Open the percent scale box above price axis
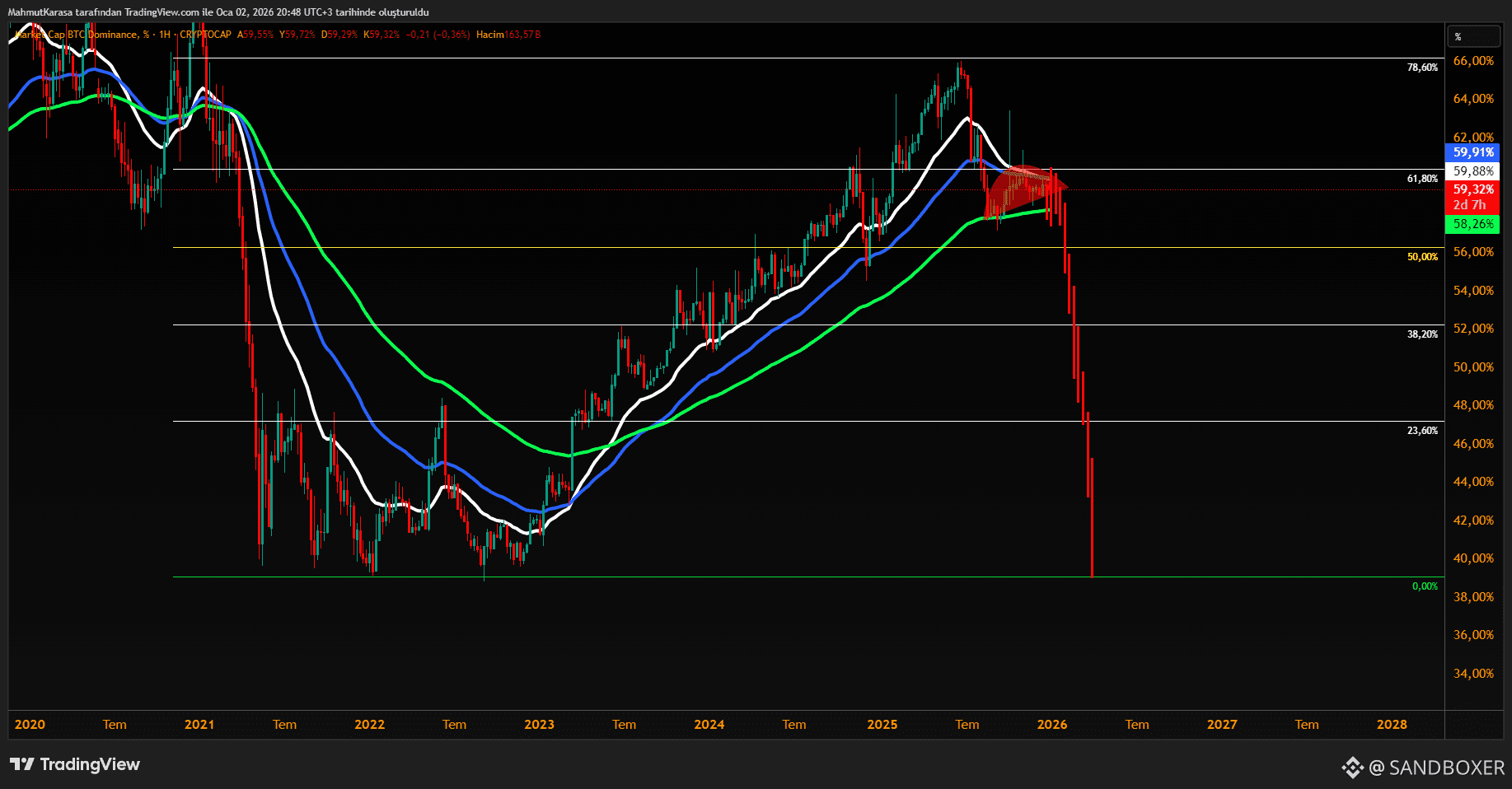This screenshot has height=789, width=1512. click(x=1472, y=36)
